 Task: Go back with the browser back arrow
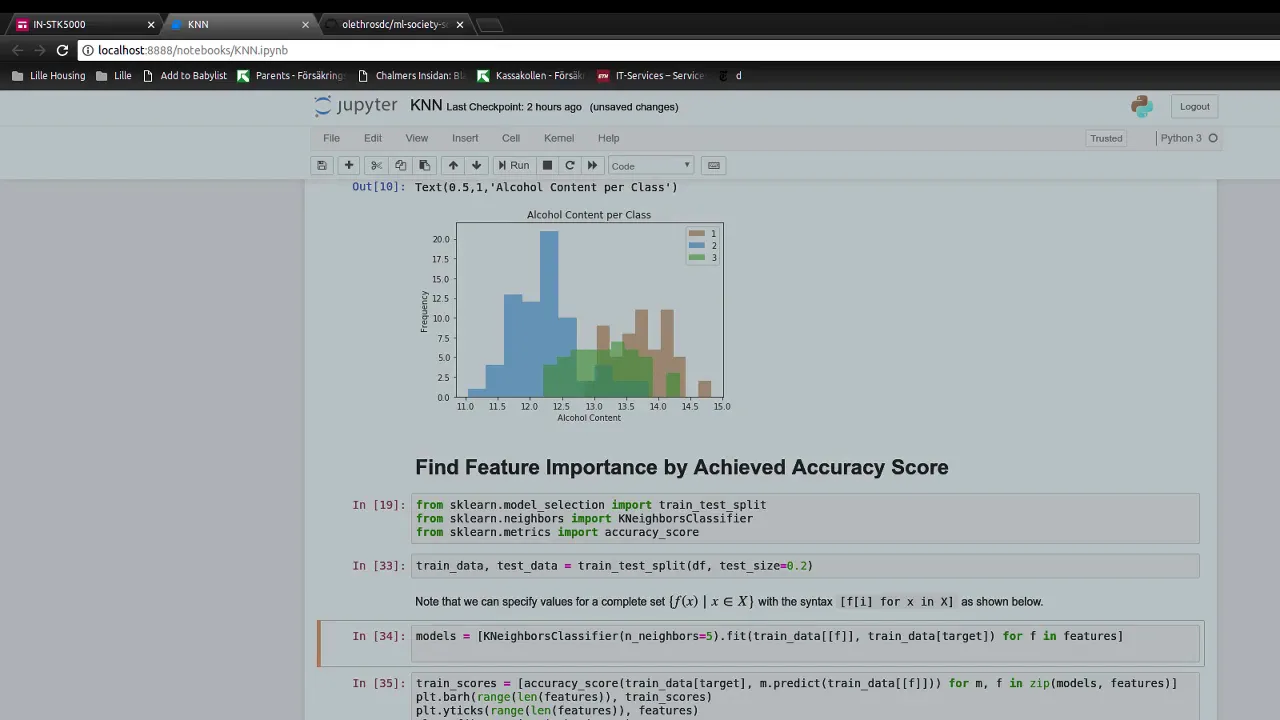pyautogui.click(x=17, y=50)
